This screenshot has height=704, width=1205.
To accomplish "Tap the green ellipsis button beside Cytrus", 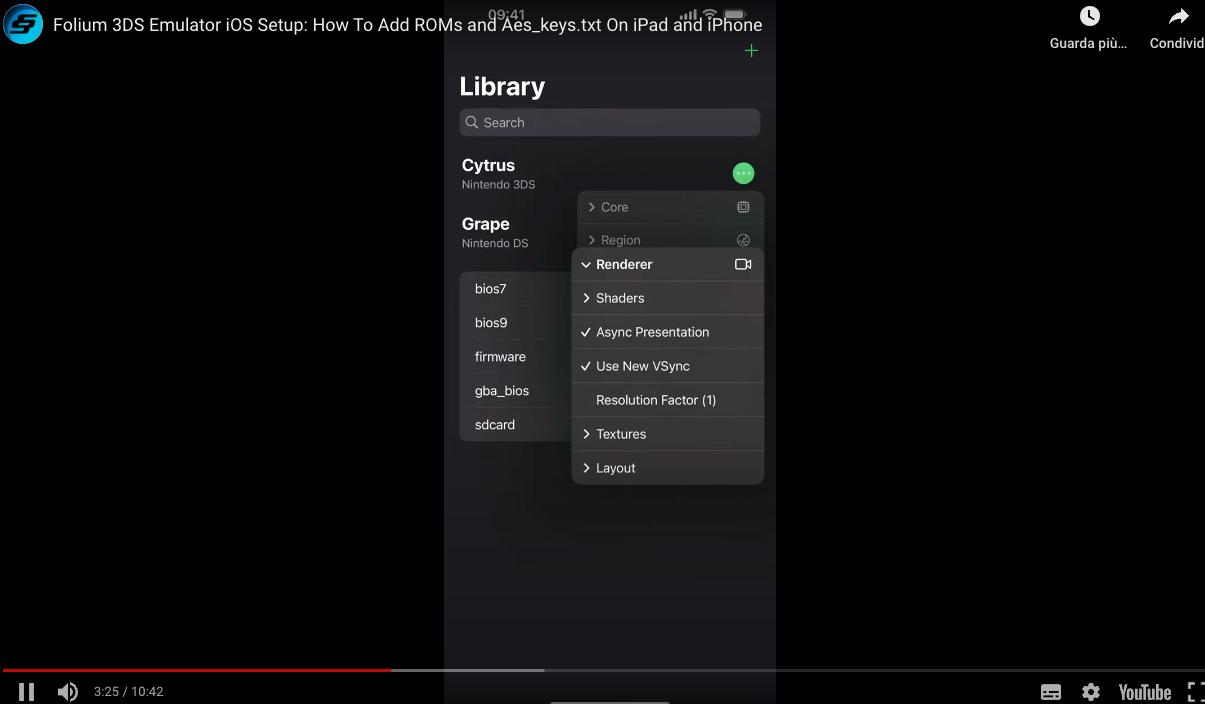I will pyautogui.click(x=743, y=173).
